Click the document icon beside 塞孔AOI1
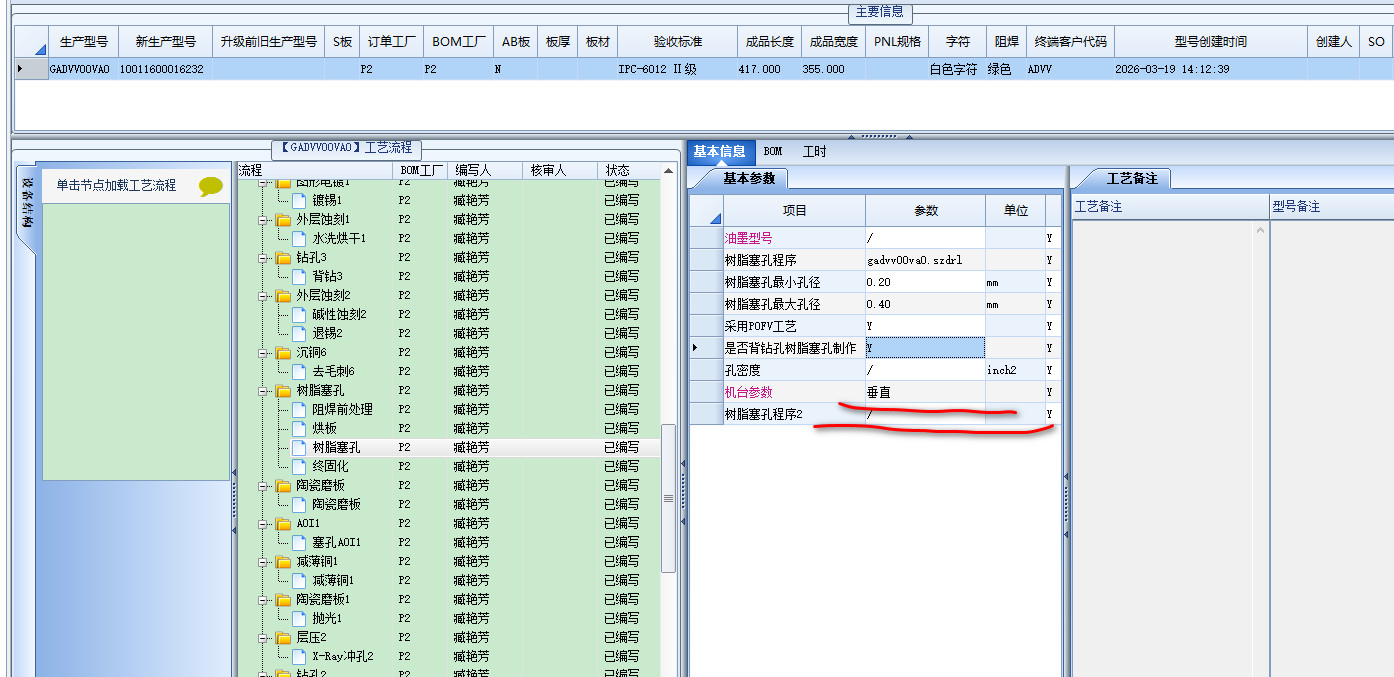Image resolution: width=1394 pixels, height=677 pixels. 299,542
